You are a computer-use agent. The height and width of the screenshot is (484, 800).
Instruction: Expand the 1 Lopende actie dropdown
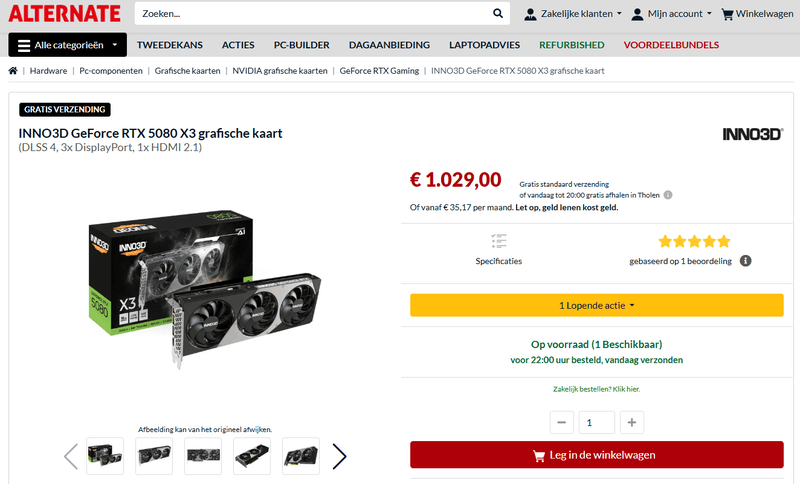coord(597,305)
